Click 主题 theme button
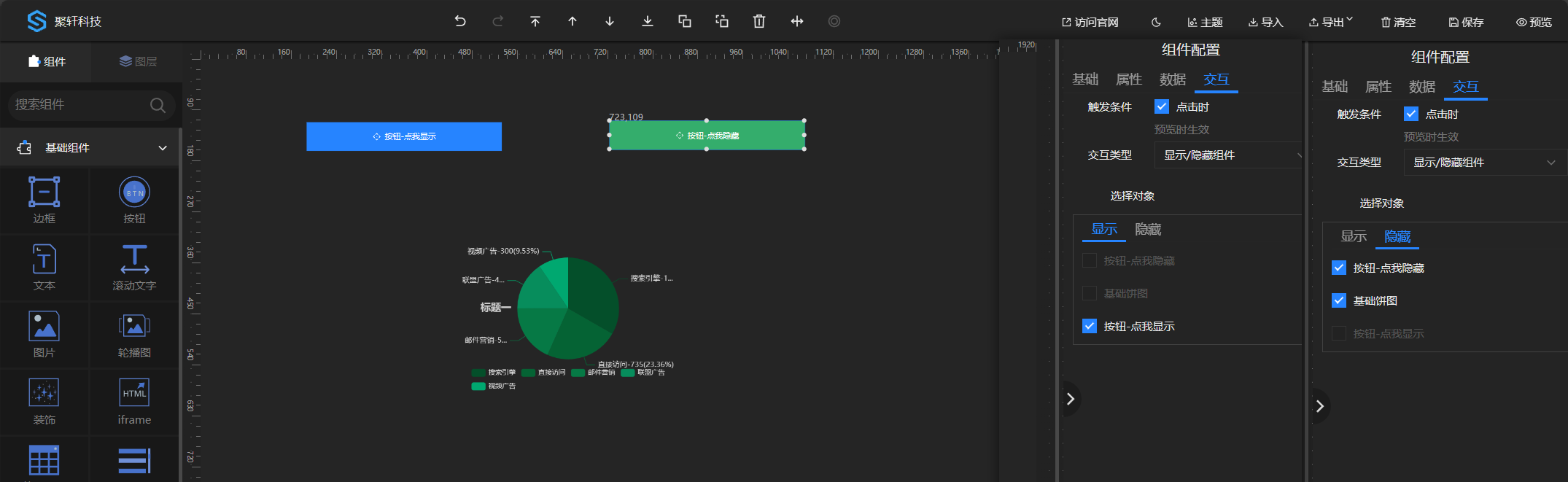 tap(1205, 23)
